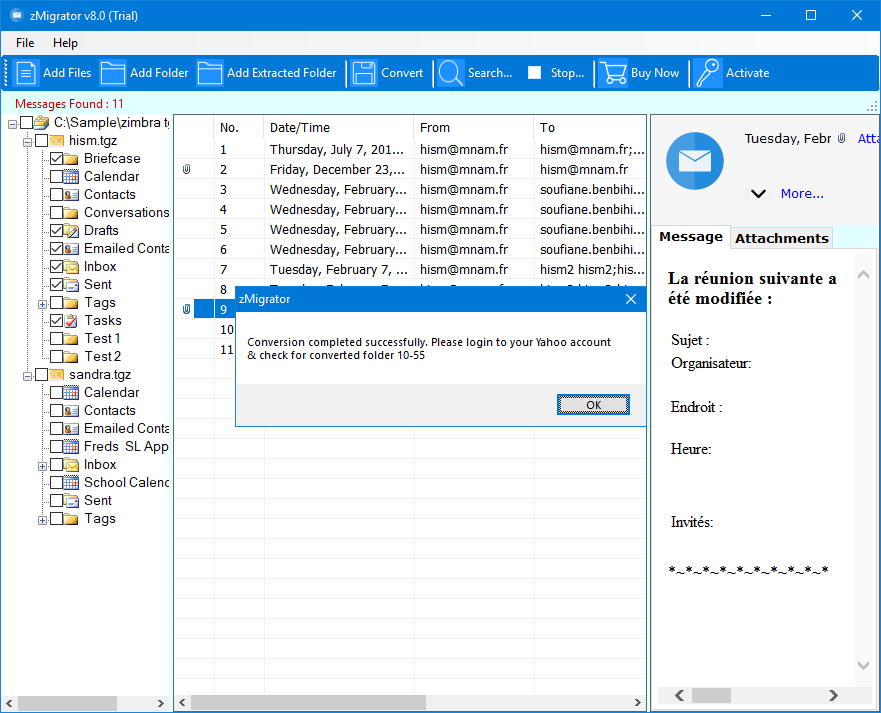Click the Buy Now shopping cart icon
881x713 pixels.
point(613,73)
